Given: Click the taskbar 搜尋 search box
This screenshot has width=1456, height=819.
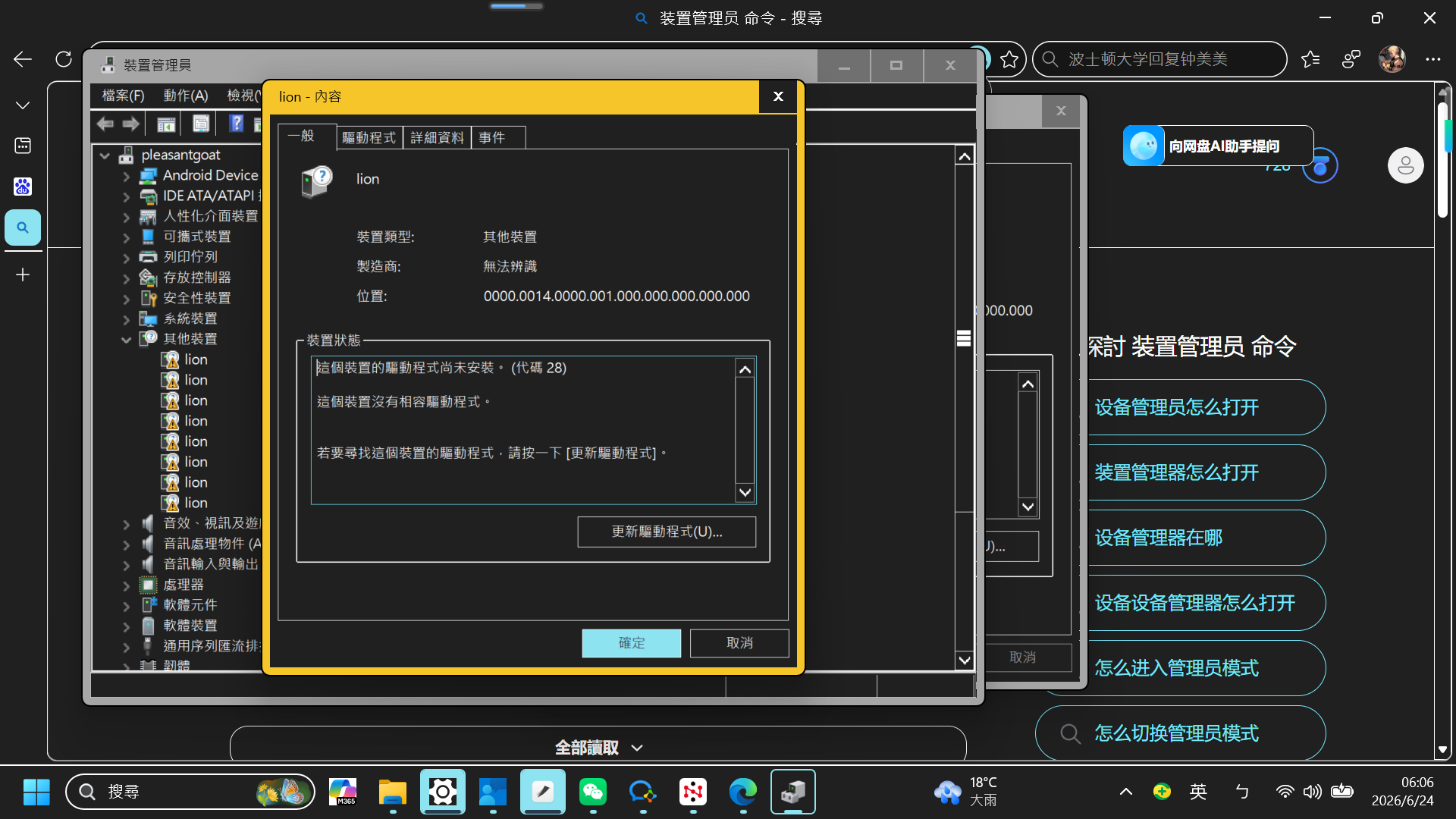Looking at the screenshot, I should click(190, 792).
